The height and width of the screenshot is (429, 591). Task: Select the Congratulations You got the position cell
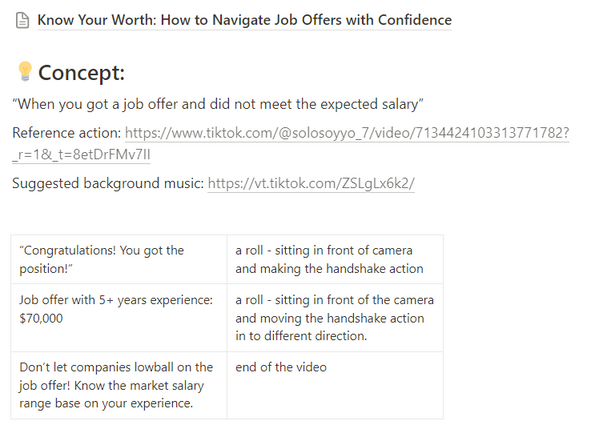119,259
